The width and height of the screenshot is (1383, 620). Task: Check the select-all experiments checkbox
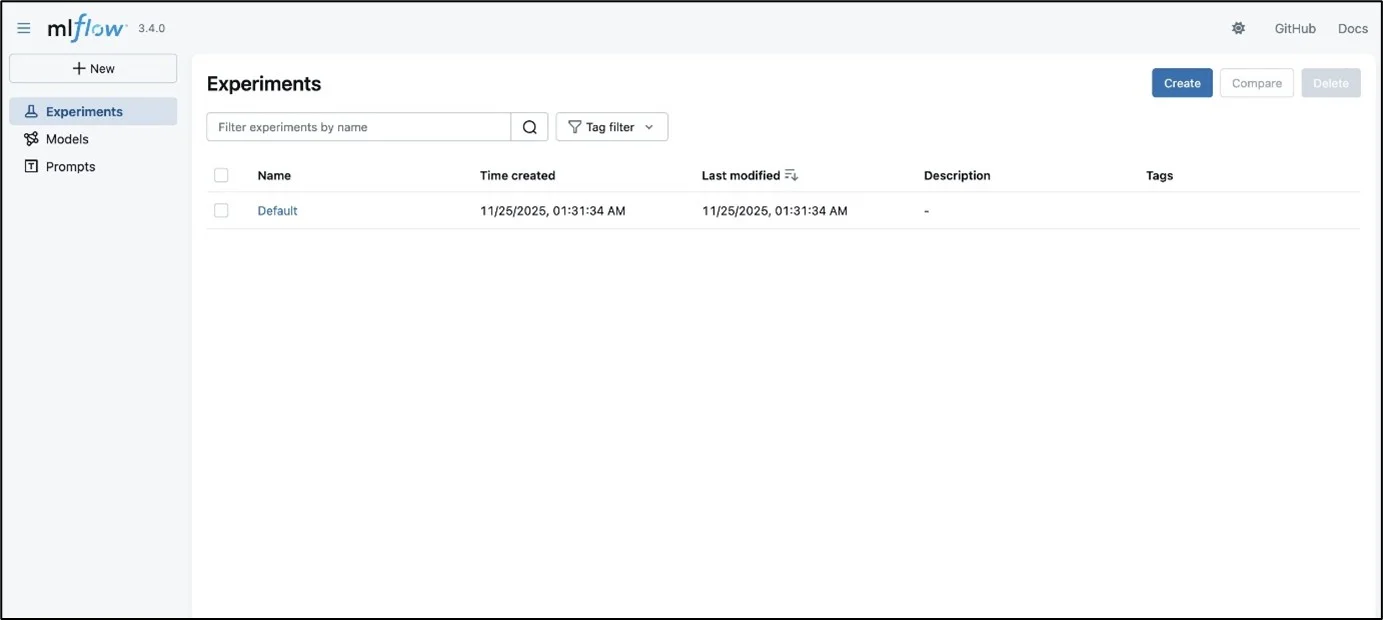point(221,176)
